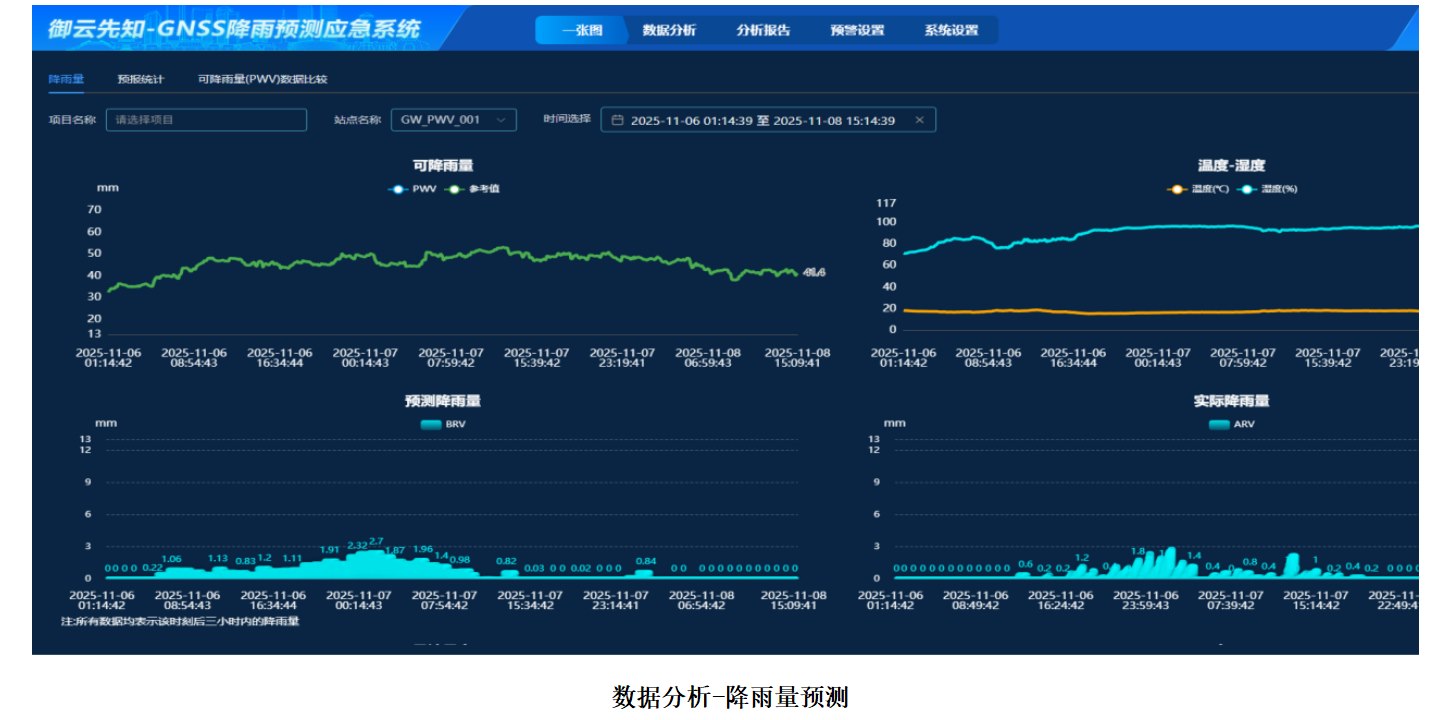The image size is (1436, 720).
Task: Open the 预警设置 page
Action: point(857,30)
